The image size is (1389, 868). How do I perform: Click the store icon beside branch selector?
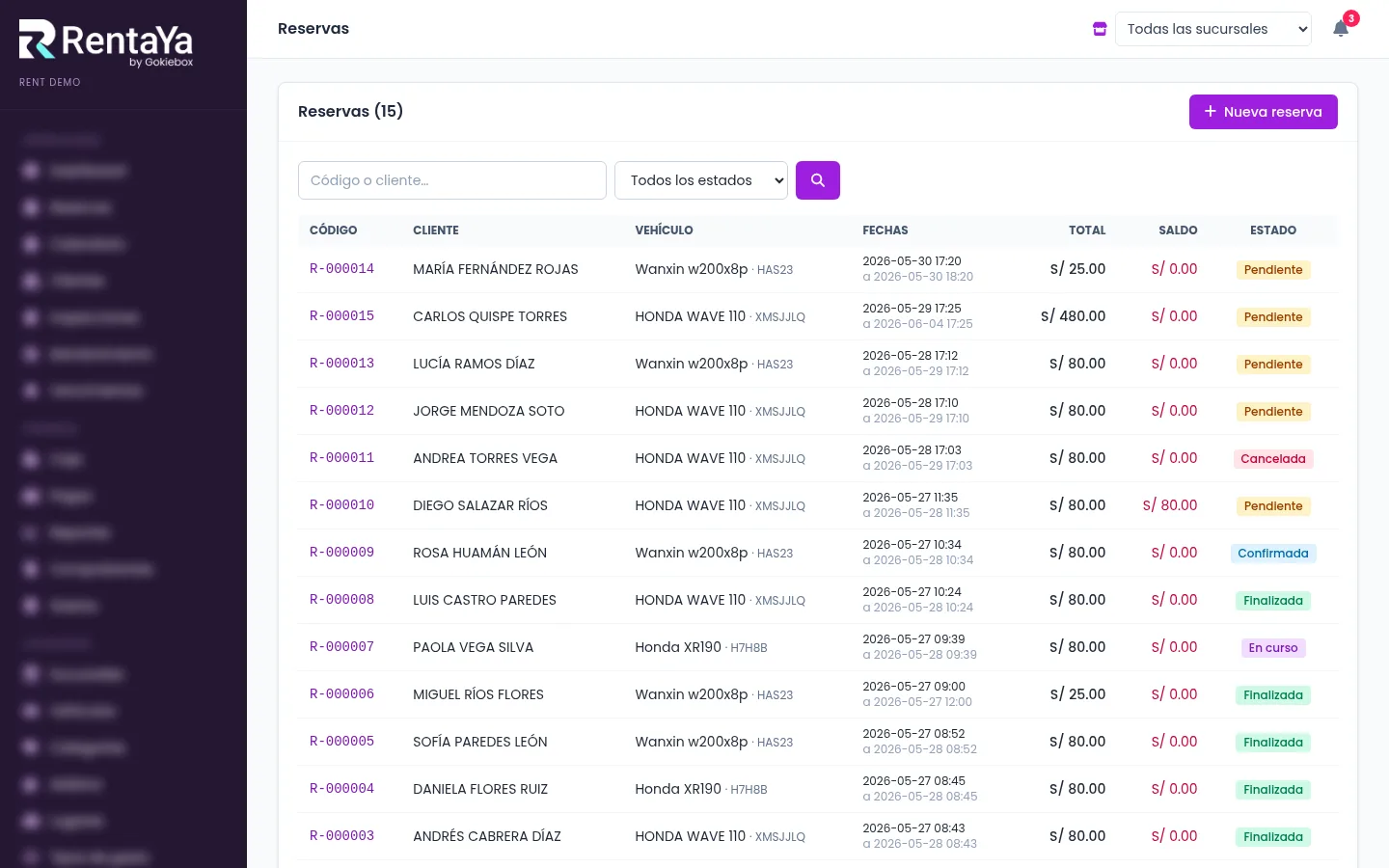coord(1100,29)
